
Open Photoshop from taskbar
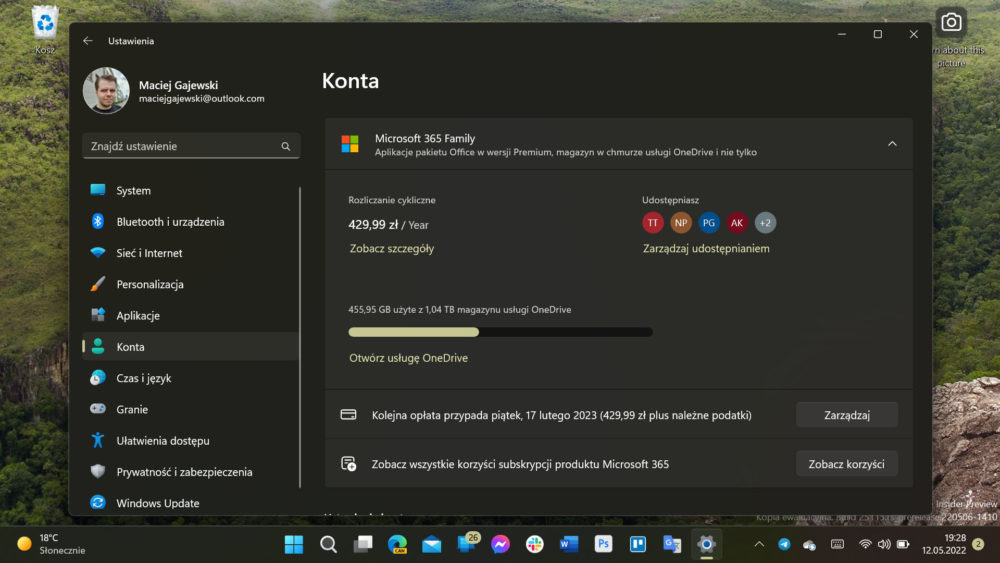coord(603,545)
